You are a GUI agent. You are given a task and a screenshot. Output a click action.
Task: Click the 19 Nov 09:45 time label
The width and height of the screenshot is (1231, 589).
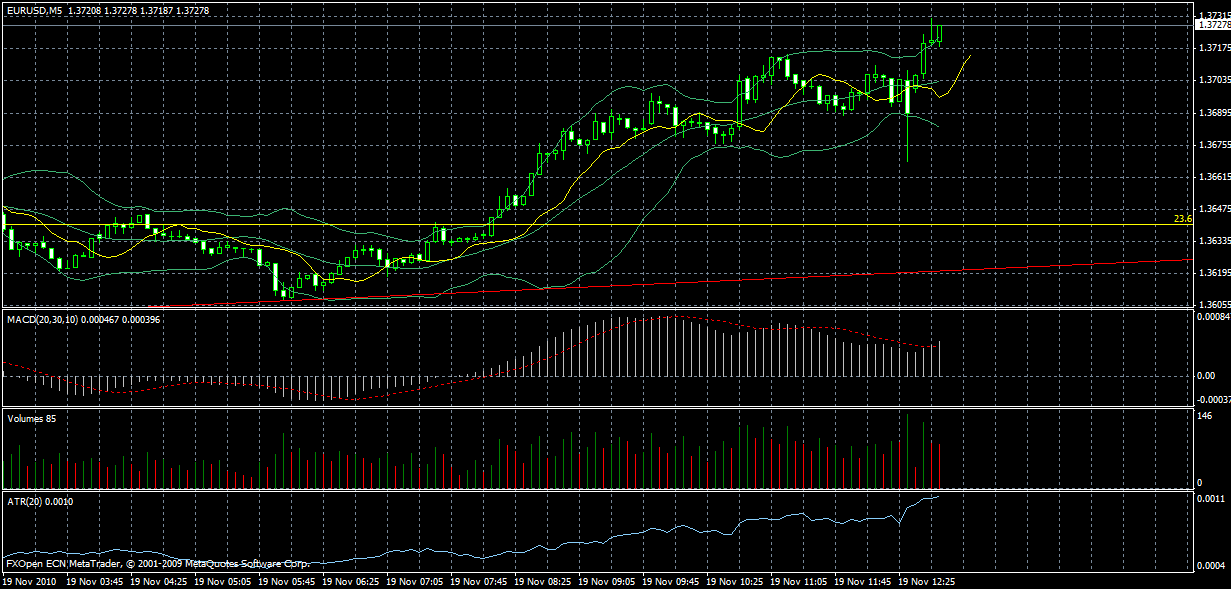coord(669,580)
